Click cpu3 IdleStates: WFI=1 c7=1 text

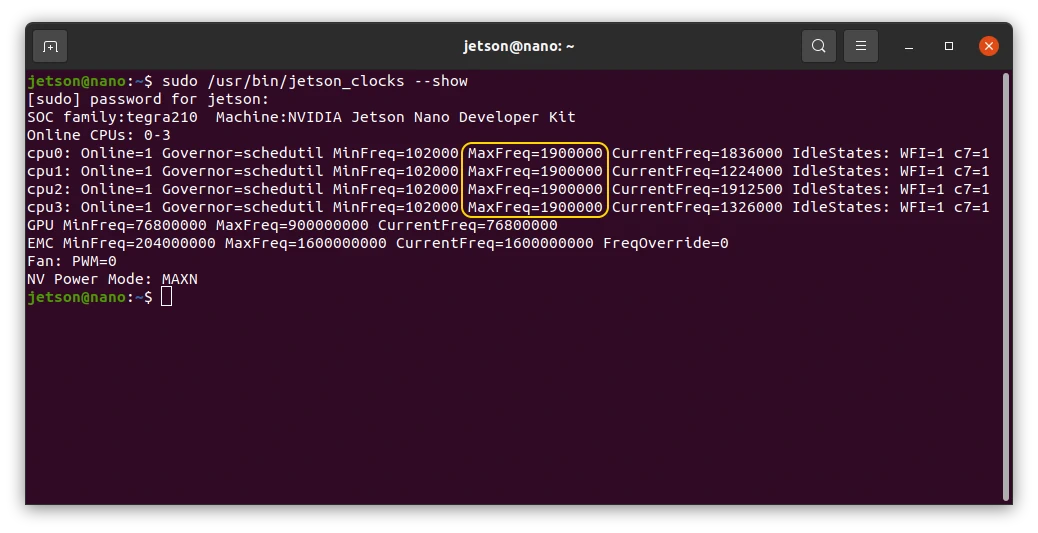pyautogui.click(x=891, y=207)
